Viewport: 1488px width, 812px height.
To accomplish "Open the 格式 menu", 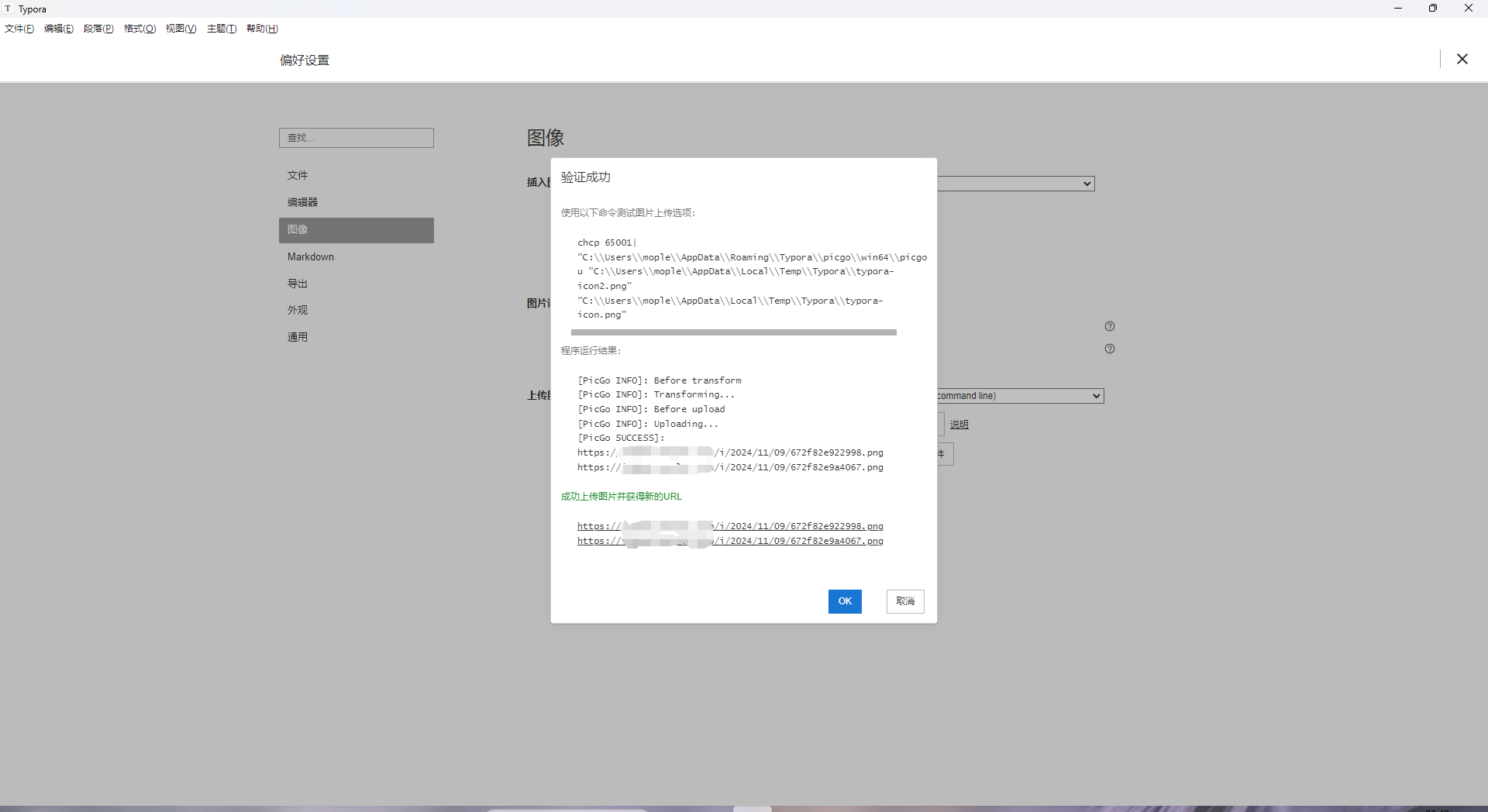I will tap(139, 29).
